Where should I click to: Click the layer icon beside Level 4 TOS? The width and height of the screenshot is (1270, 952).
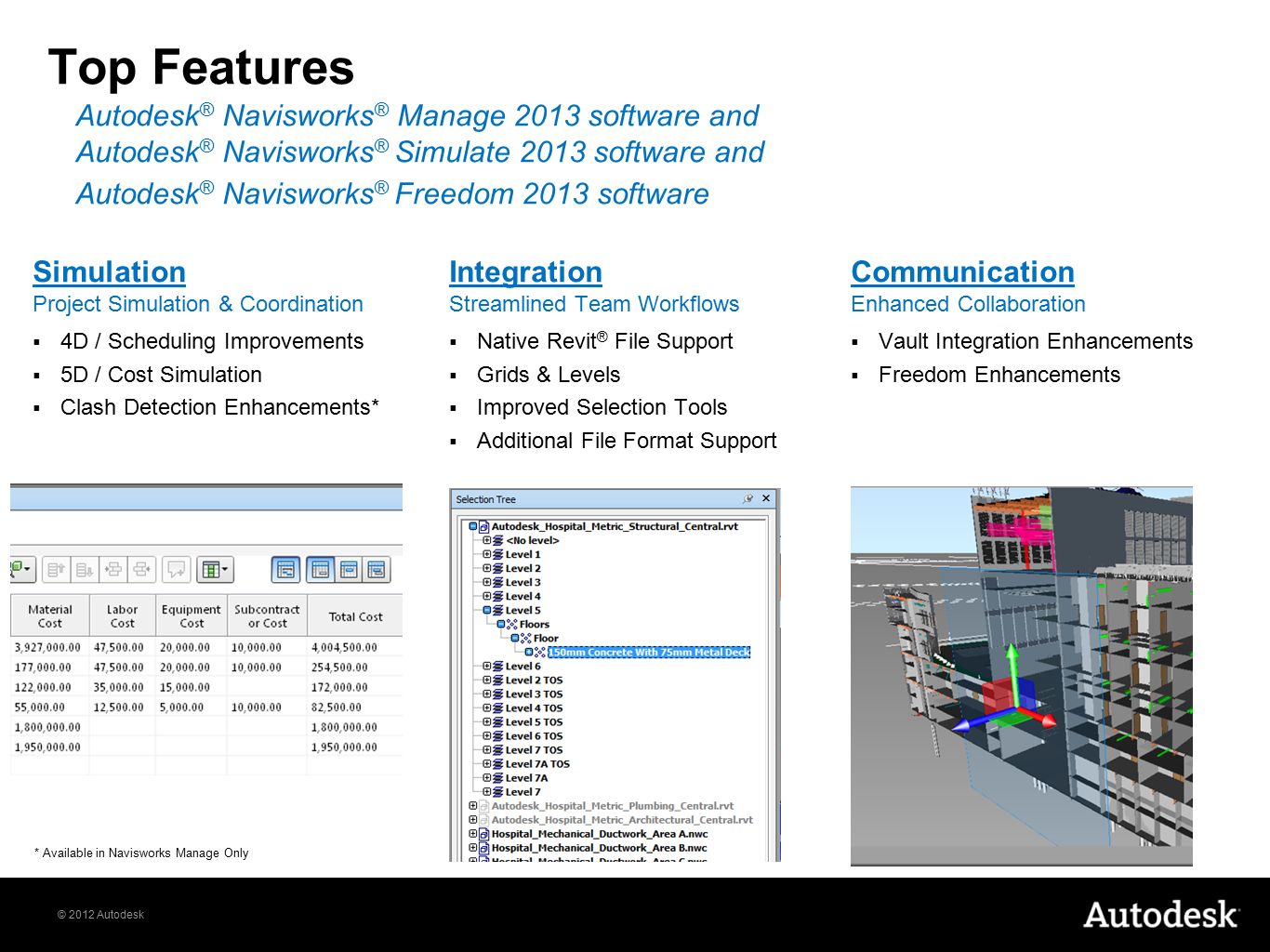[497, 707]
